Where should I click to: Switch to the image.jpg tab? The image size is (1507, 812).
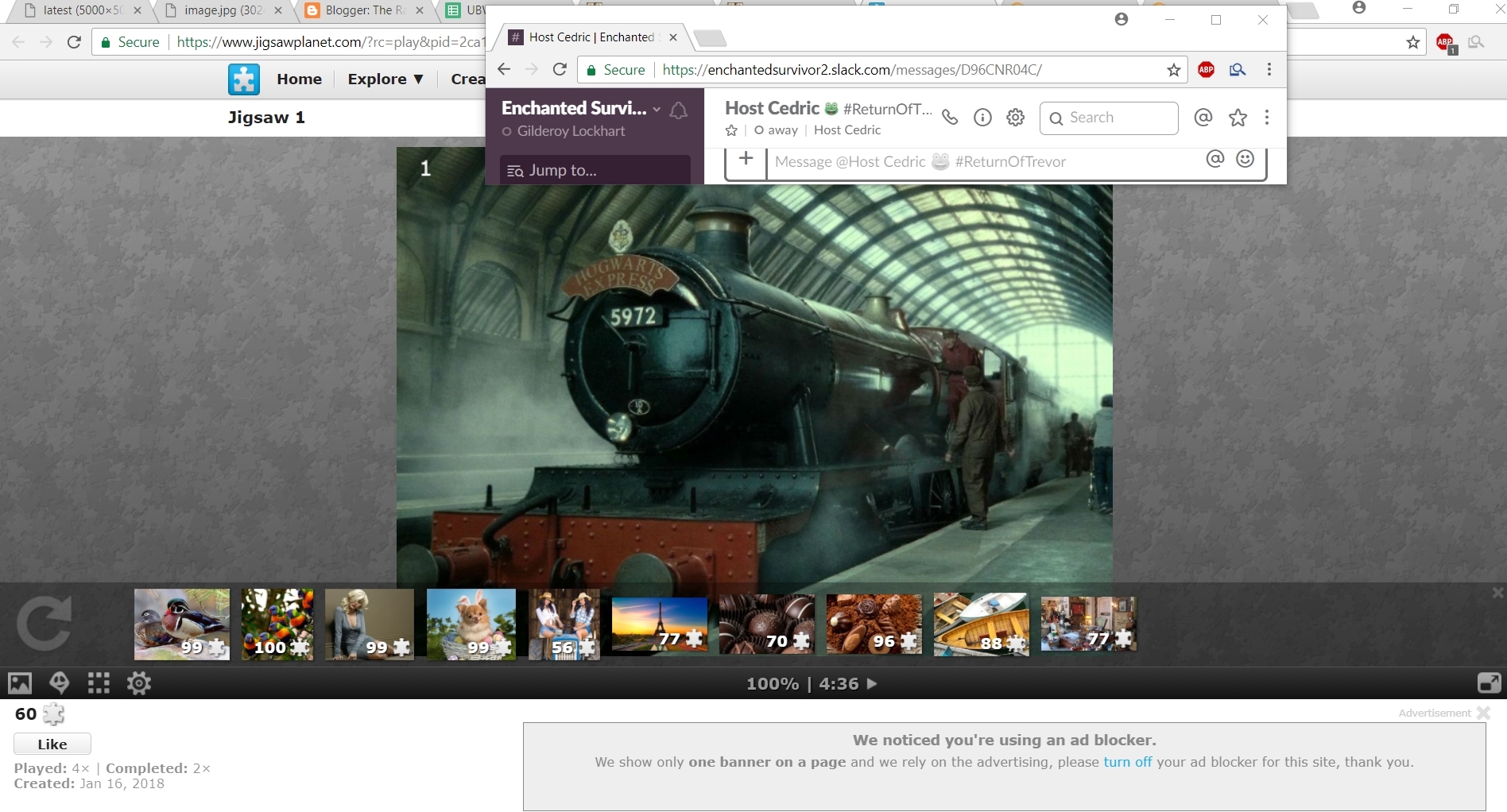pyautogui.click(x=223, y=10)
